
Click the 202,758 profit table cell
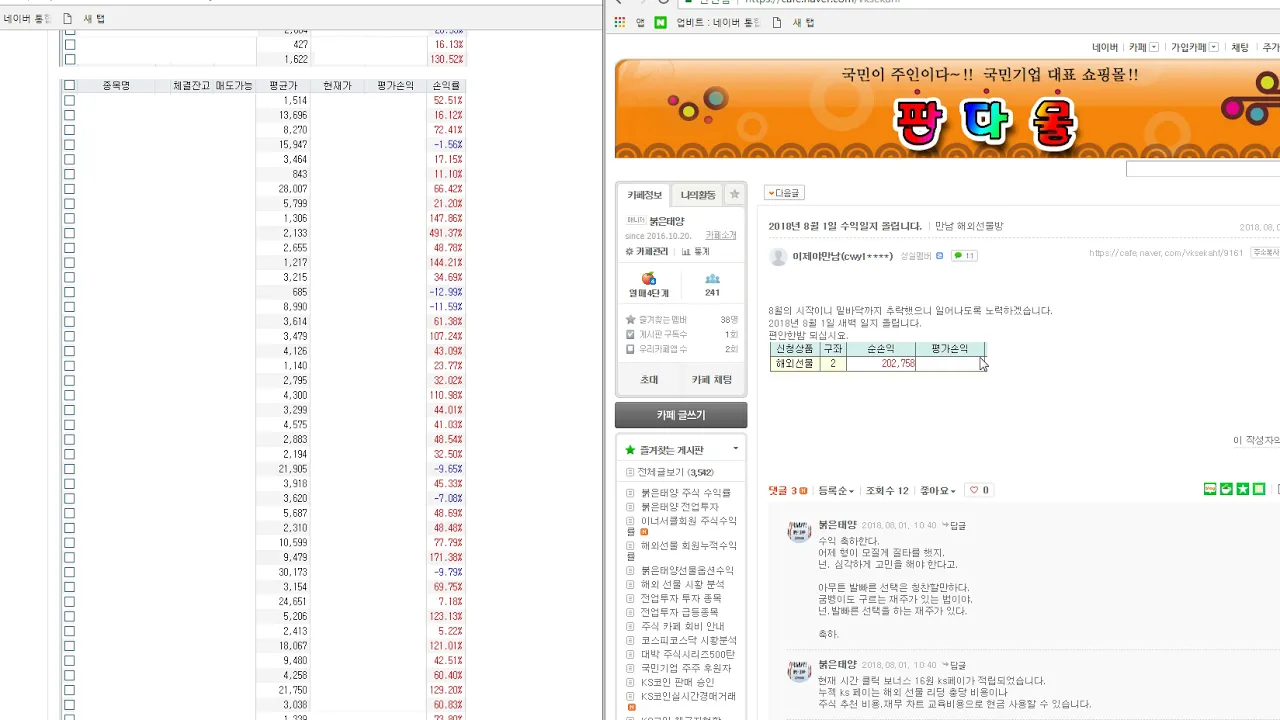click(881, 364)
